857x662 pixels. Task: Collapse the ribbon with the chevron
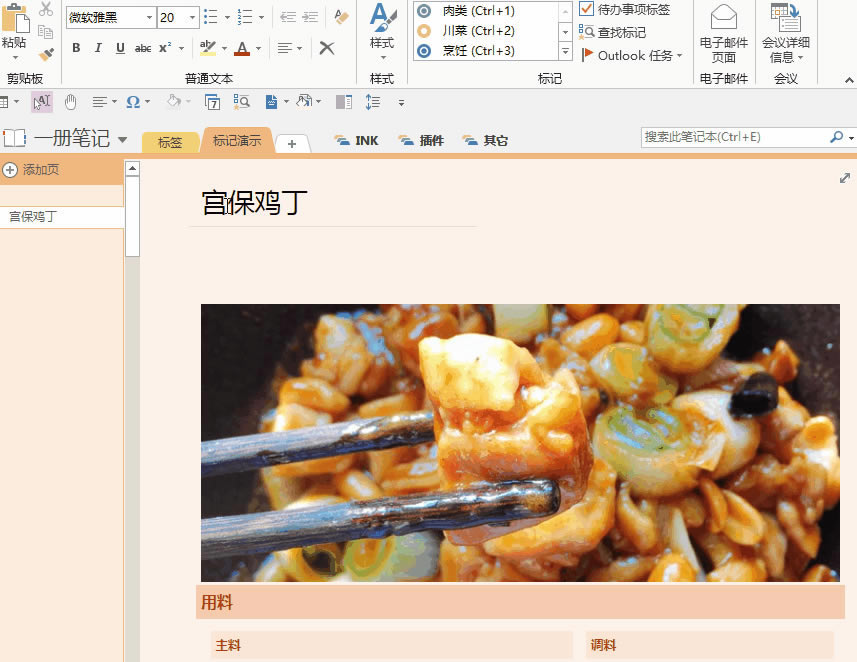tap(849, 80)
